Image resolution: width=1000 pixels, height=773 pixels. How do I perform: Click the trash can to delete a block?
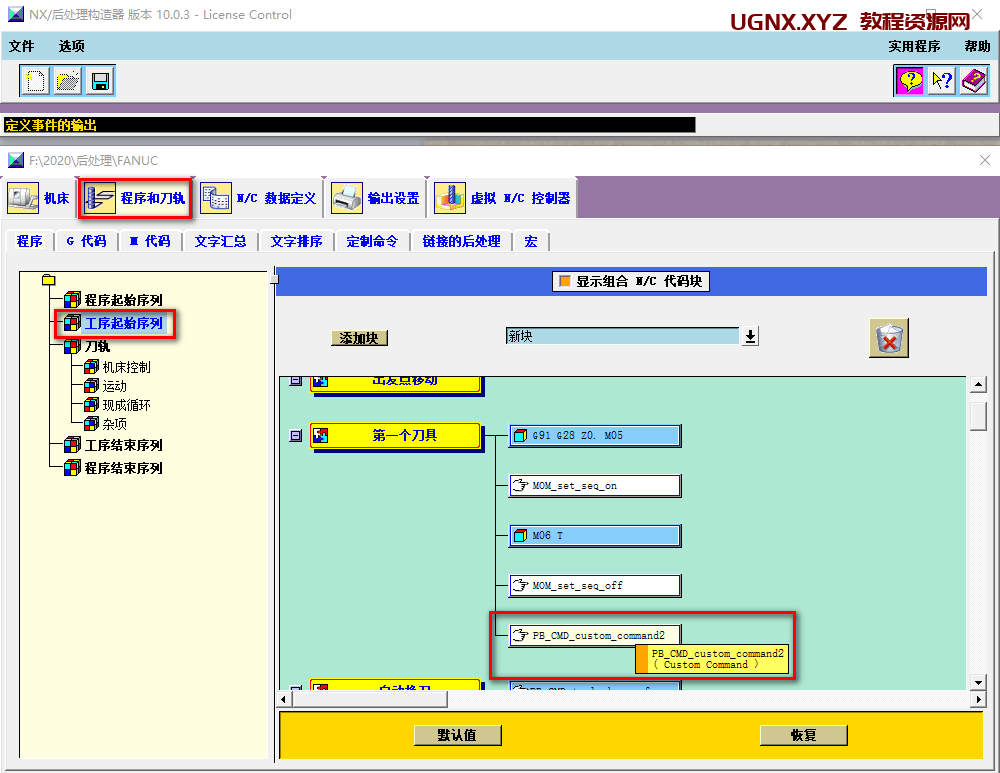888,338
